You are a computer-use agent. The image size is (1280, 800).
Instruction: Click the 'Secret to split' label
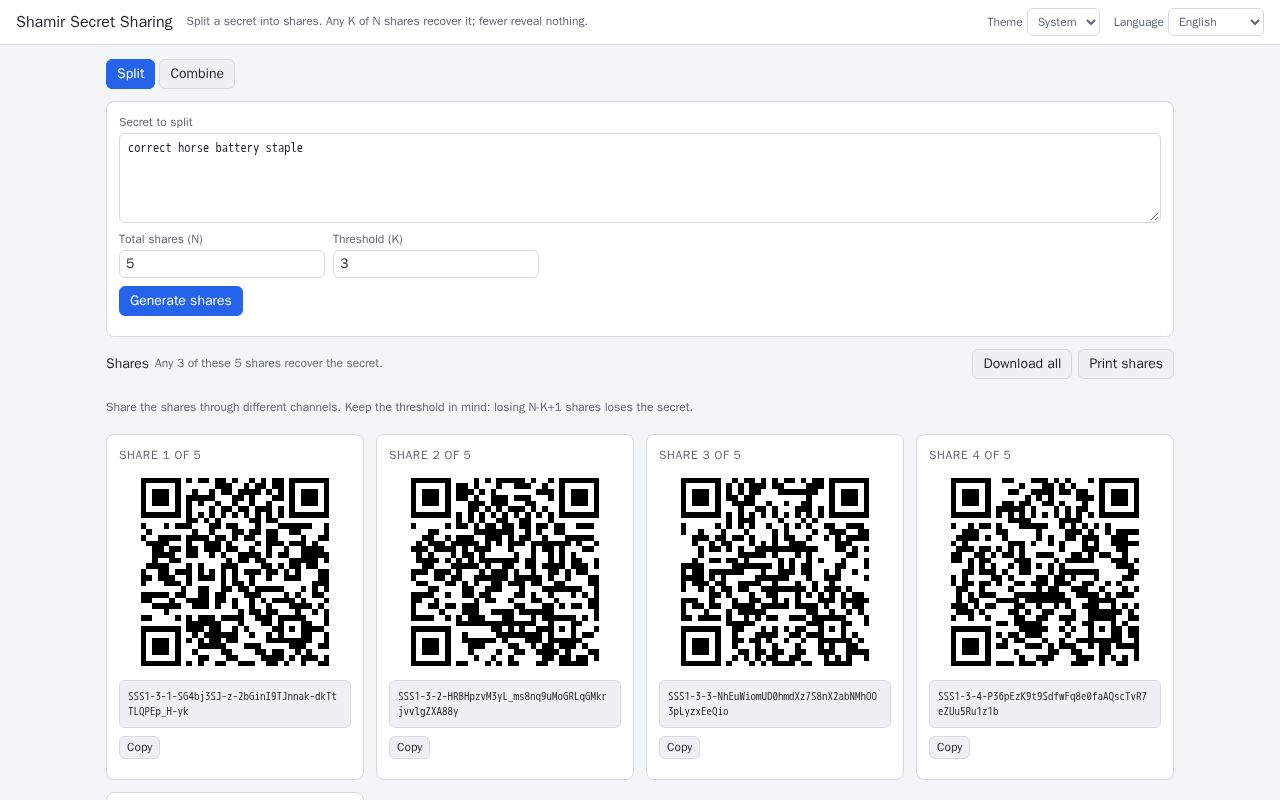click(x=156, y=122)
